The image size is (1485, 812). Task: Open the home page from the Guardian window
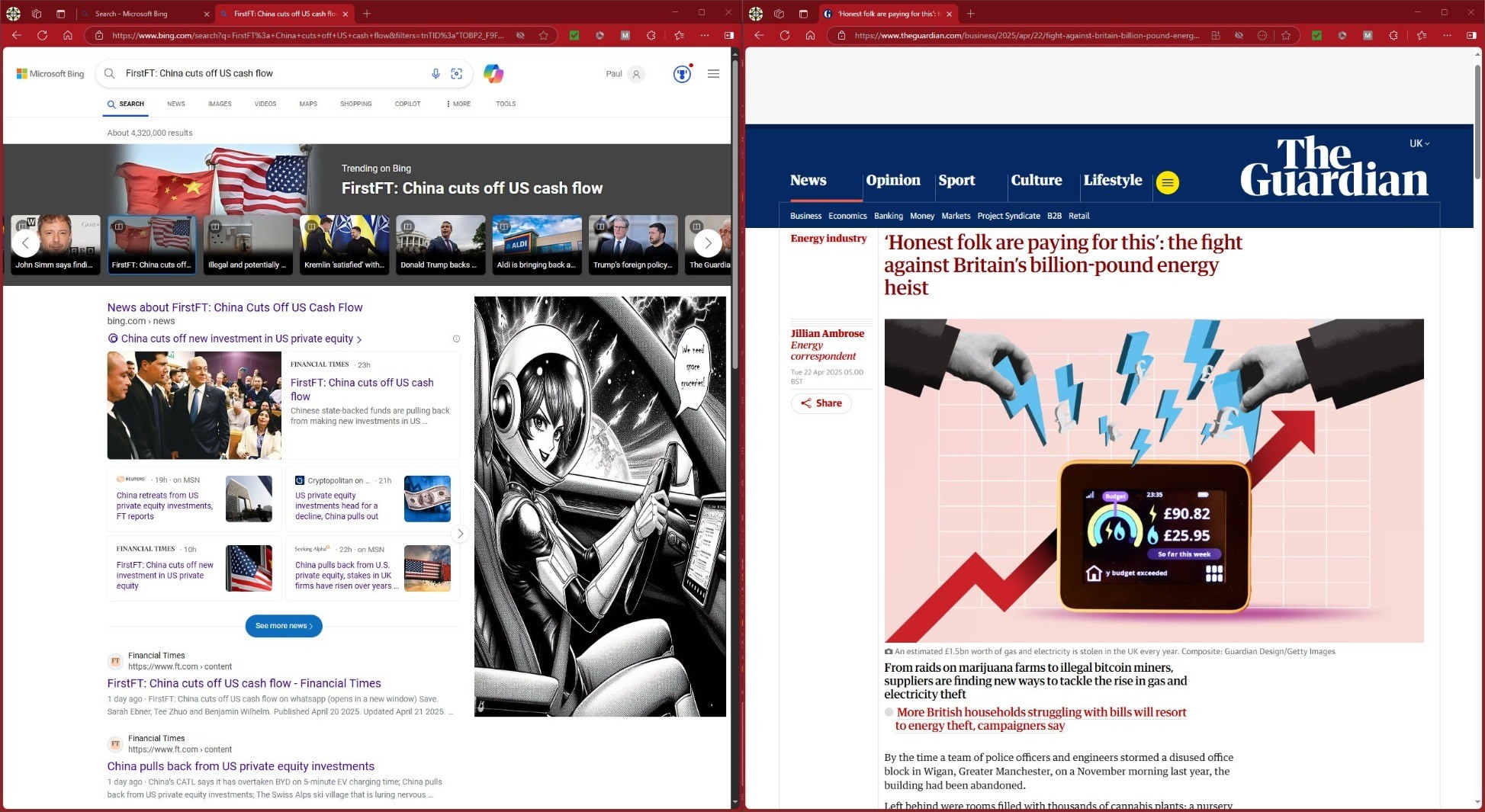click(x=810, y=35)
